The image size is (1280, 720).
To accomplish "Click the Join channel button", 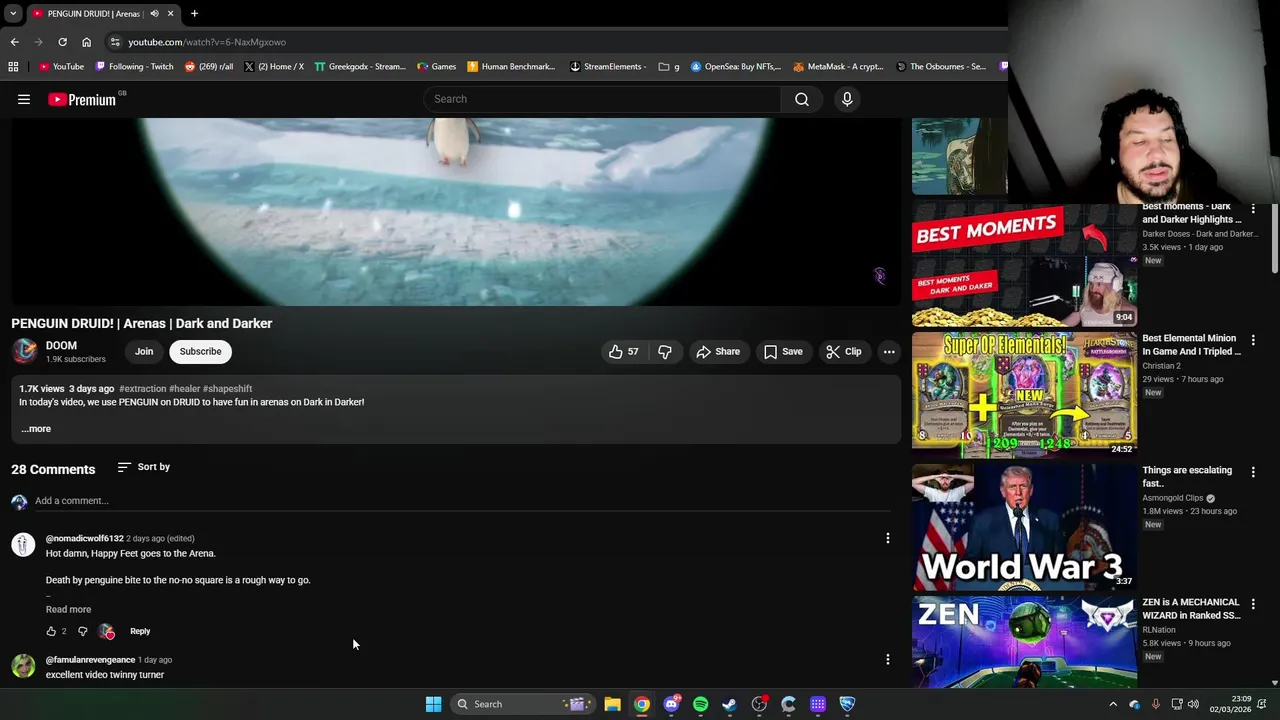I will (144, 352).
